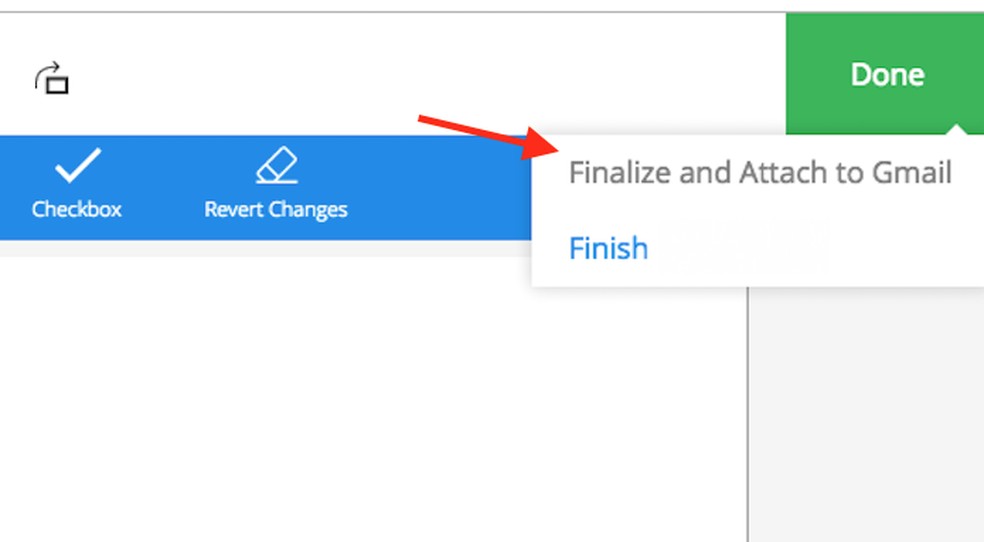
Task: Click the small caret beneath Done button
Action: point(957,130)
